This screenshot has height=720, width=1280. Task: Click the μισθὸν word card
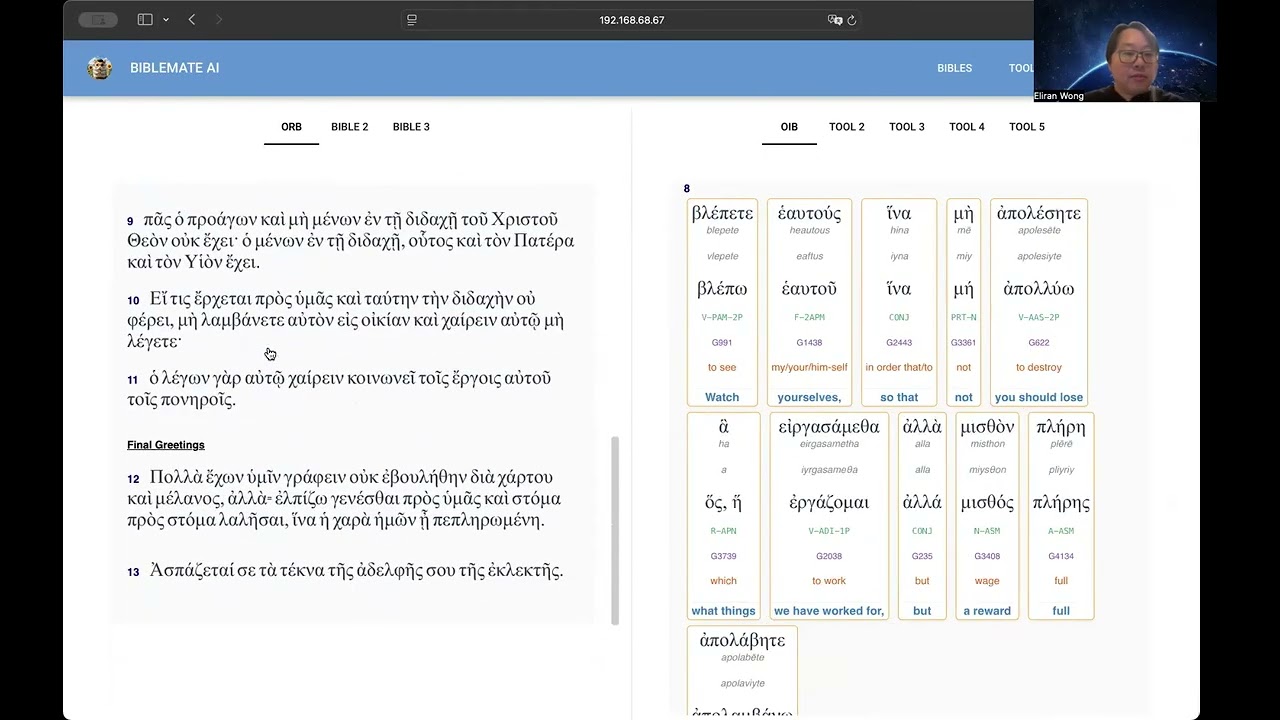pos(987,516)
